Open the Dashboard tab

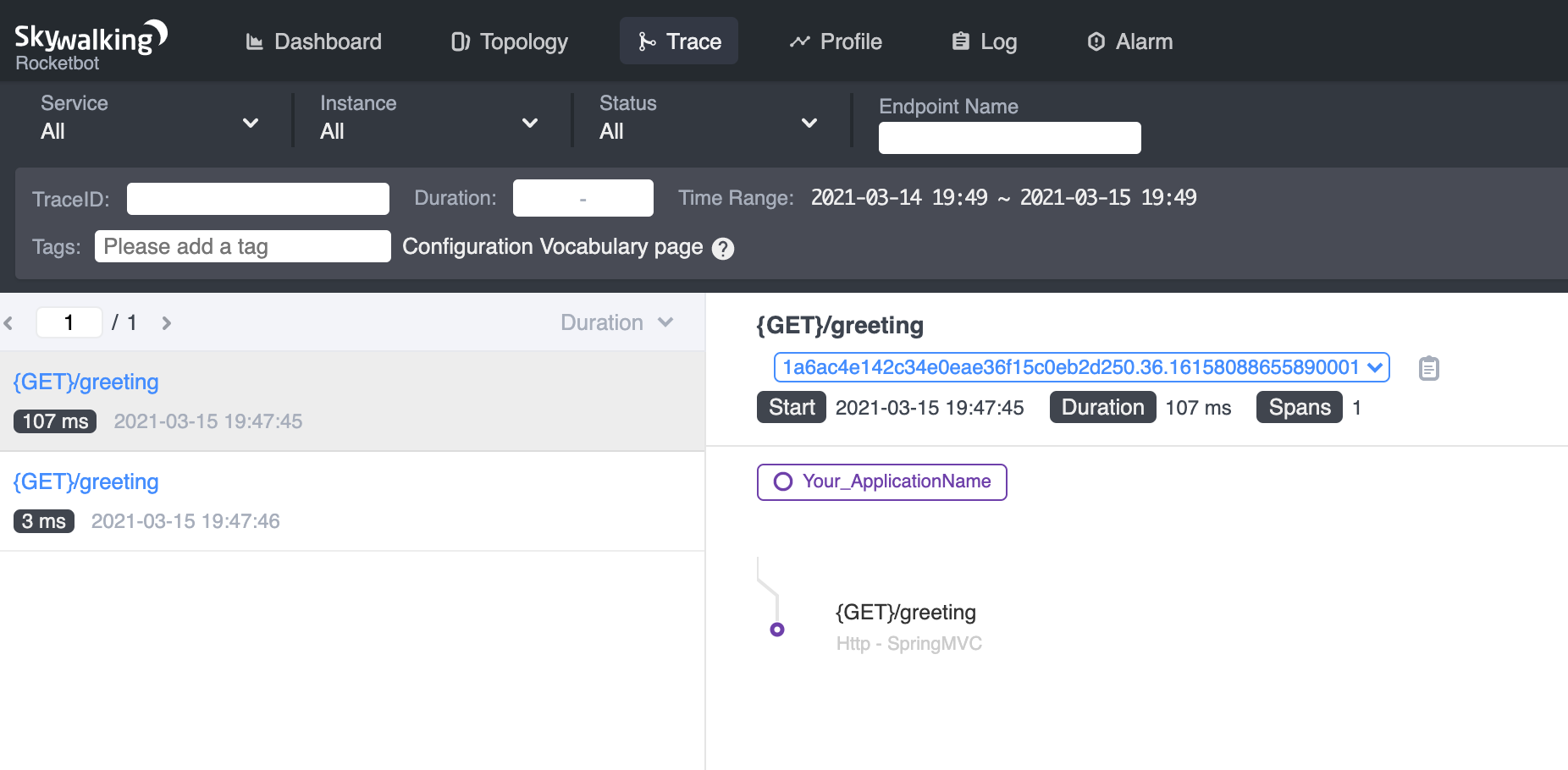pyautogui.click(x=313, y=41)
